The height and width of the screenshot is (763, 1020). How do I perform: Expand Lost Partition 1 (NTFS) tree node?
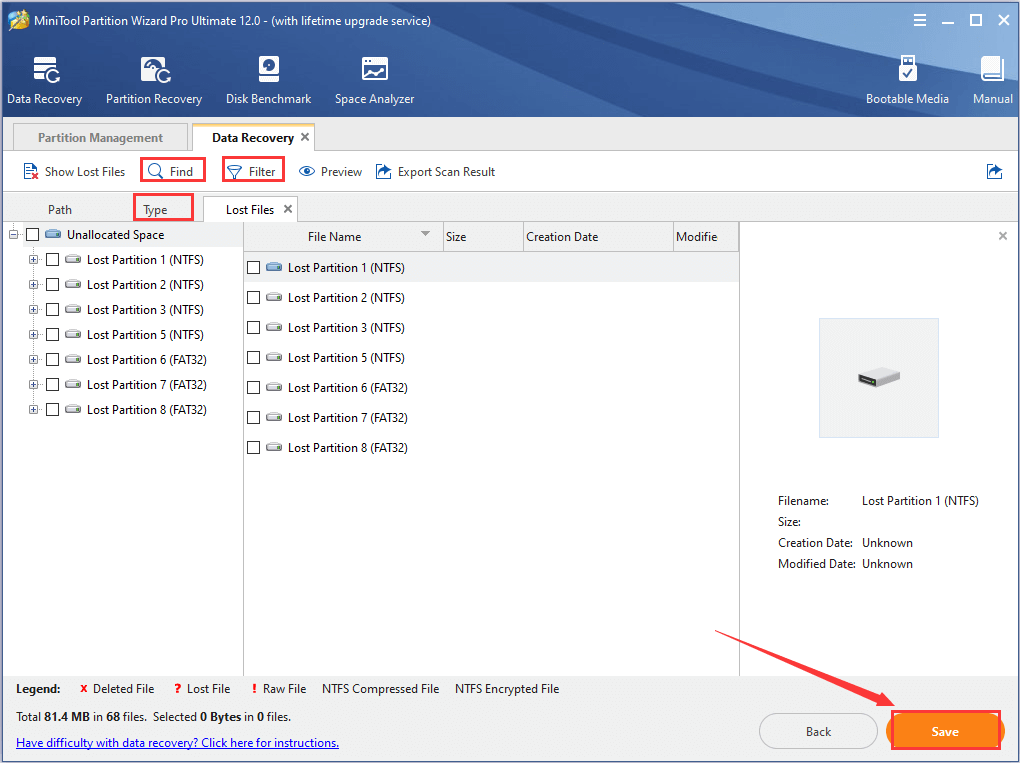33,260
